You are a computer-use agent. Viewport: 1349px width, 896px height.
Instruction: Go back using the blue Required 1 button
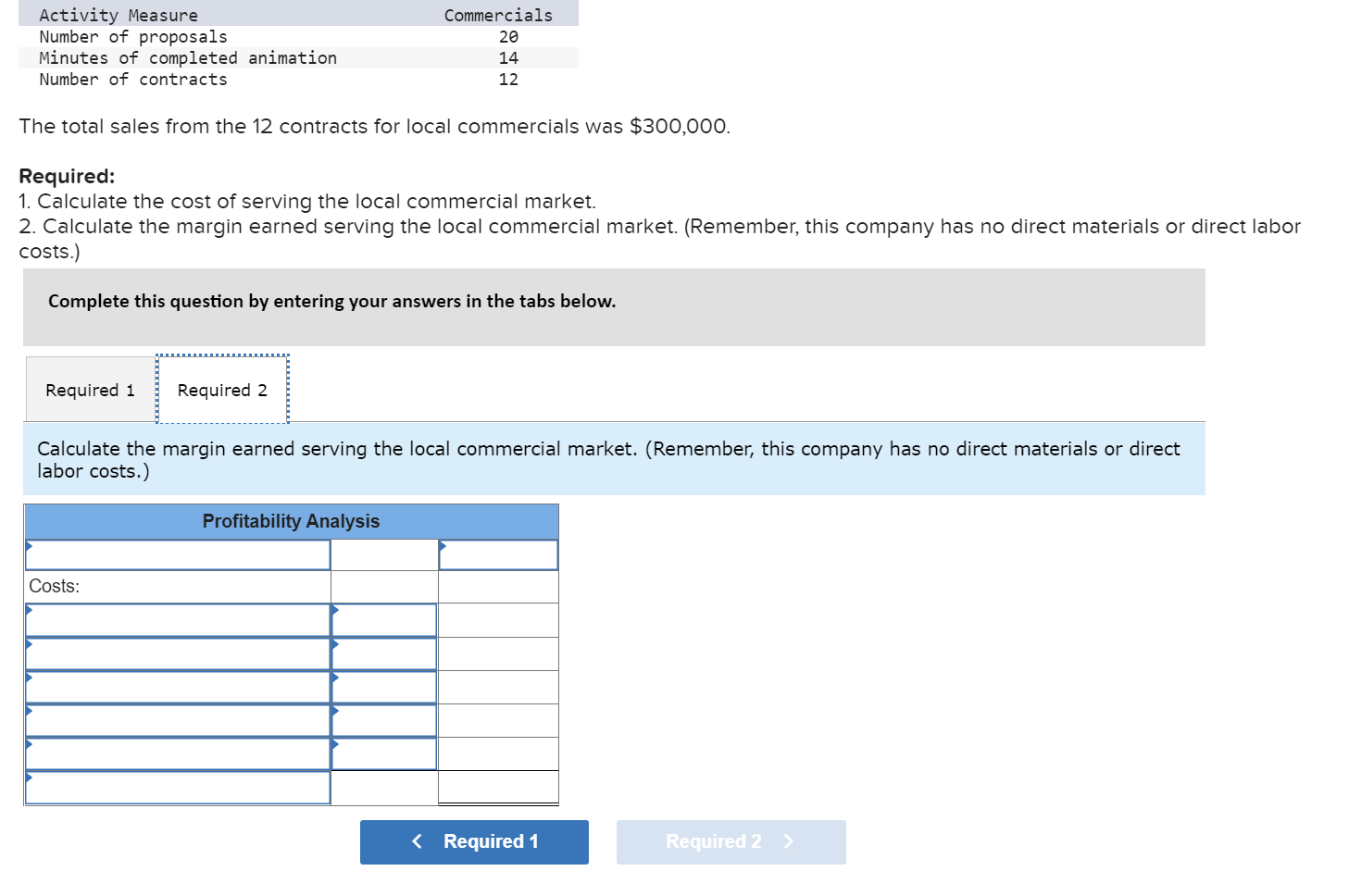[x=474, y=841]
